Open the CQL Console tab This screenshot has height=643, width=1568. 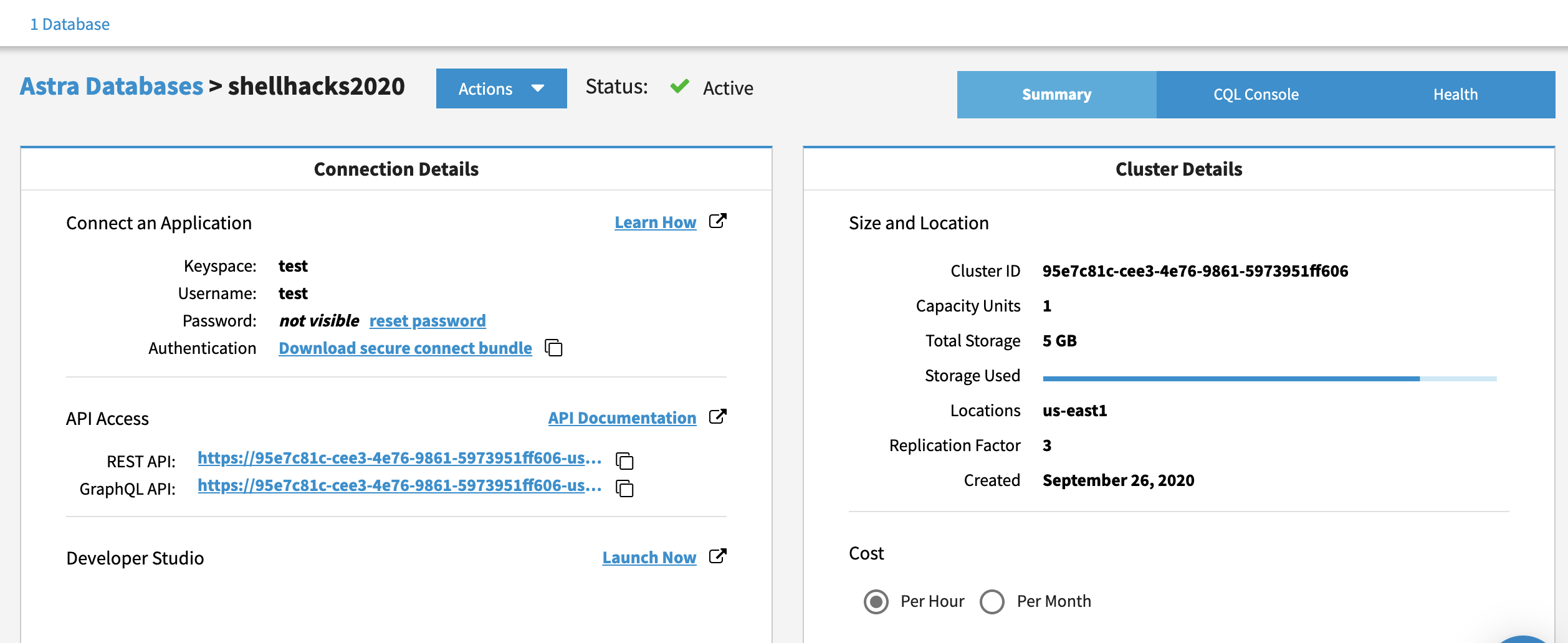[x=1256, y=95]
